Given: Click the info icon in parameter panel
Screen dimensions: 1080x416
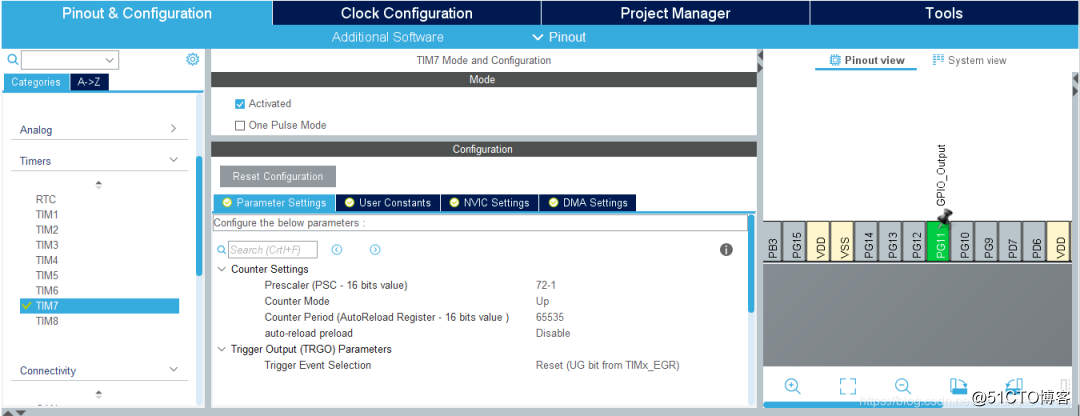Looking at the screenshot, I should coord(726,250).
